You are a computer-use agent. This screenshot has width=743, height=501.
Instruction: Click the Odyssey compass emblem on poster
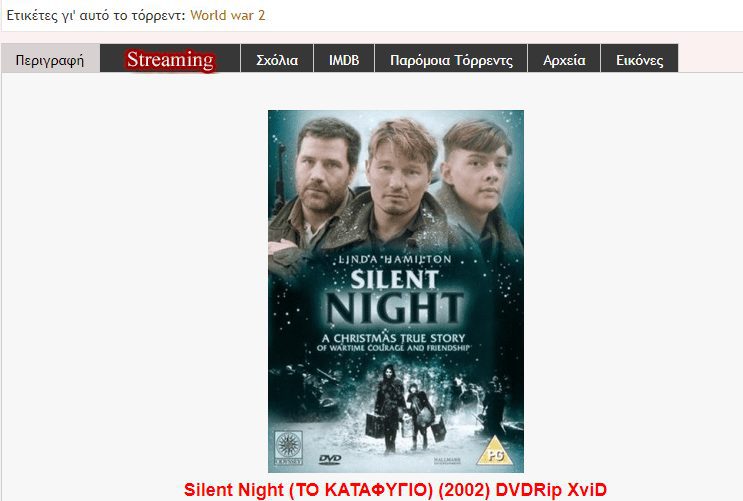pyautogui.click(x=288, y=447)
